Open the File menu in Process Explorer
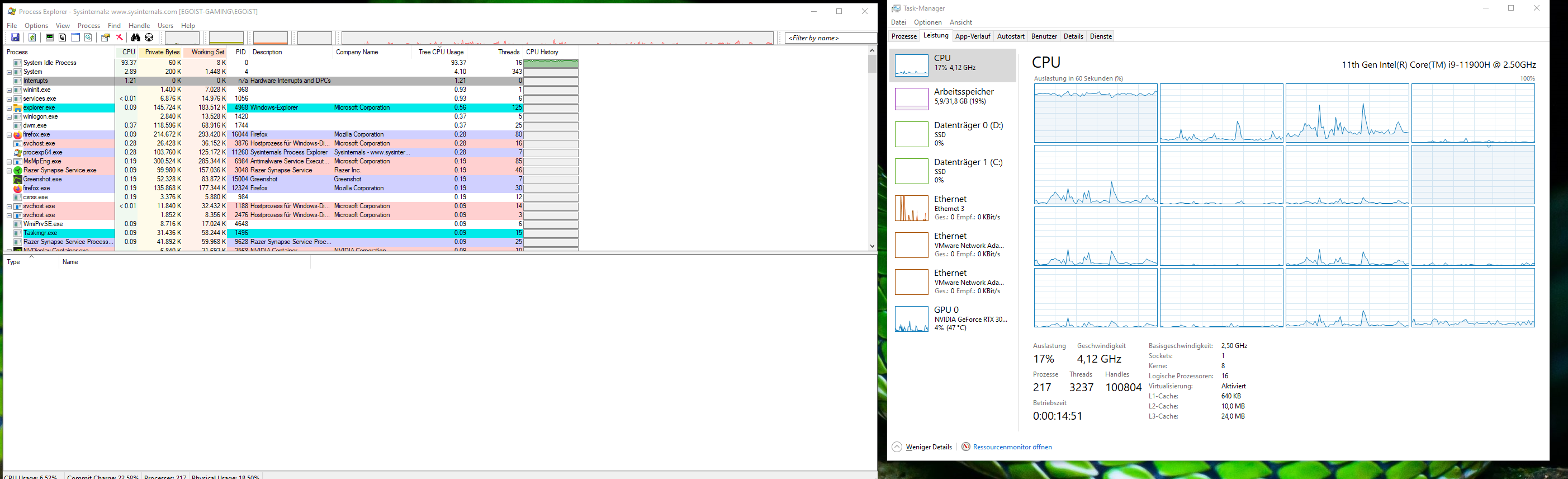This screenshot has width=1568, height=479. (x=12, y=26)
